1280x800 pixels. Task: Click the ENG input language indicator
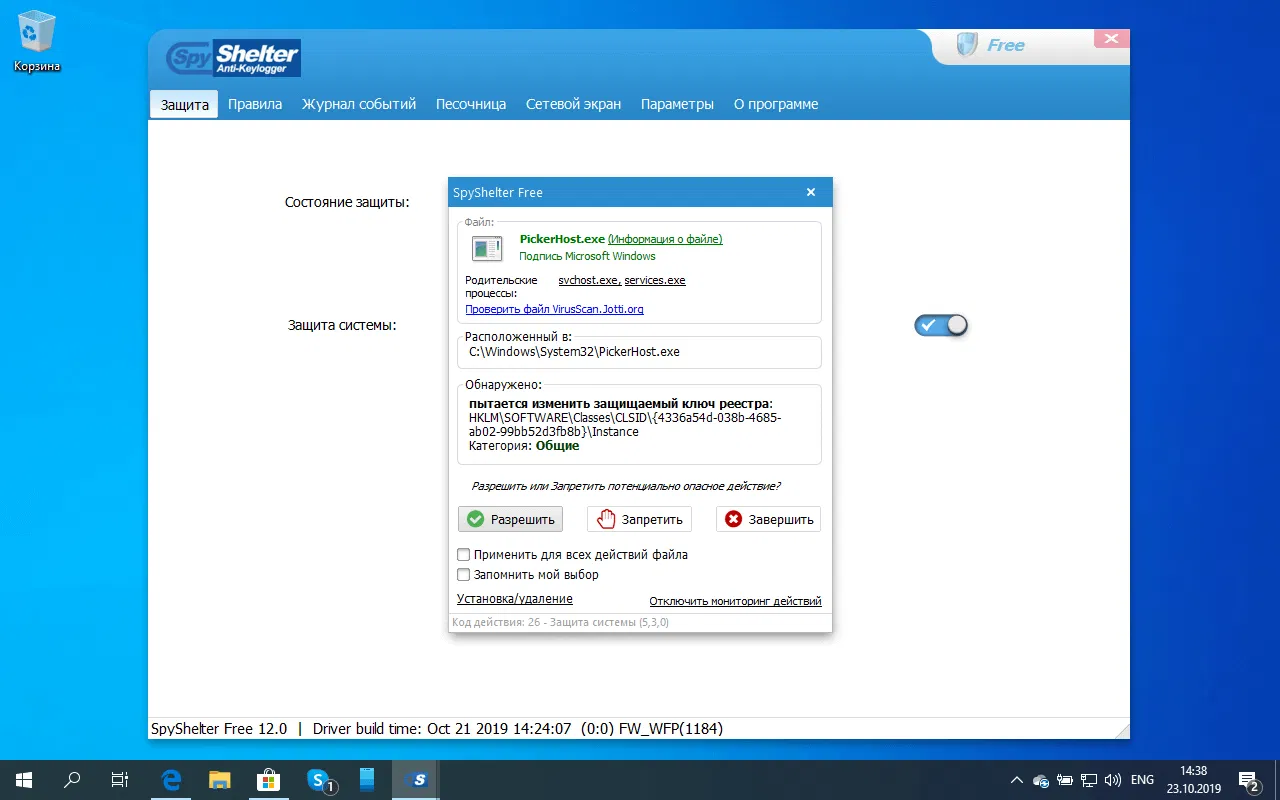[1142, 780]
